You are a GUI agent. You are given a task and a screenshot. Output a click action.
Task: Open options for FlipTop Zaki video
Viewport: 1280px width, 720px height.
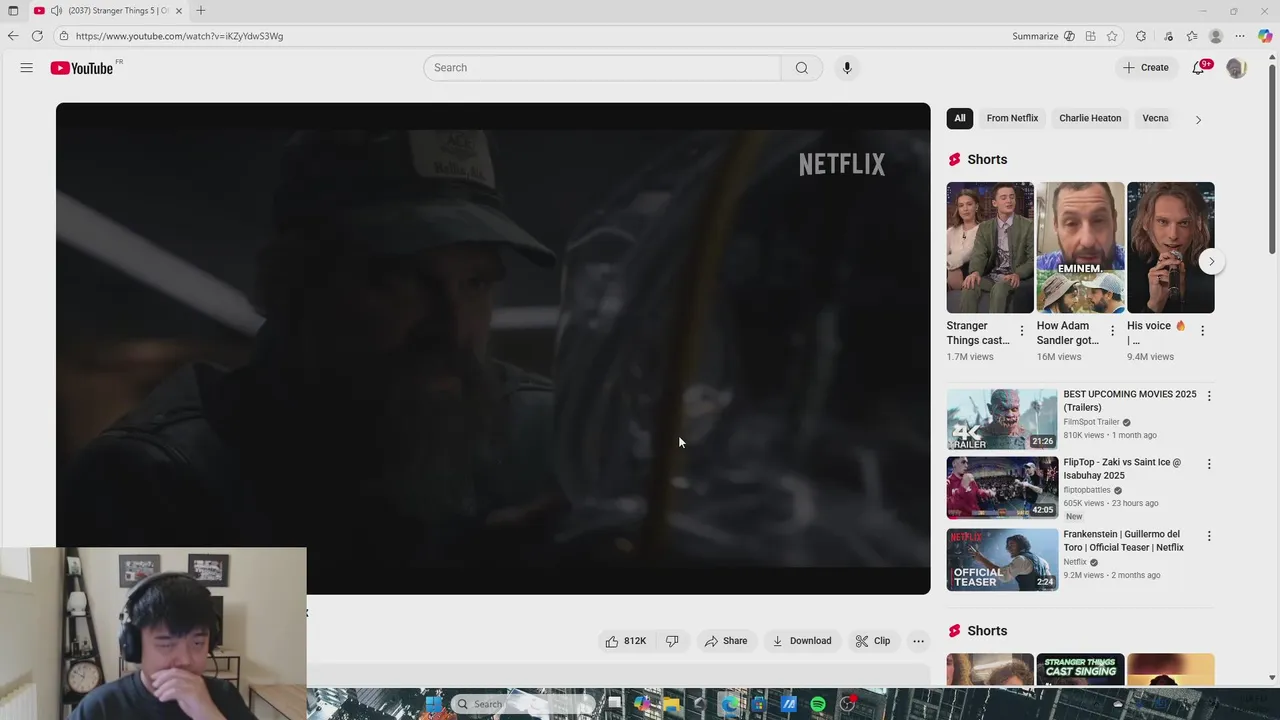click(x=1209, y=464)
